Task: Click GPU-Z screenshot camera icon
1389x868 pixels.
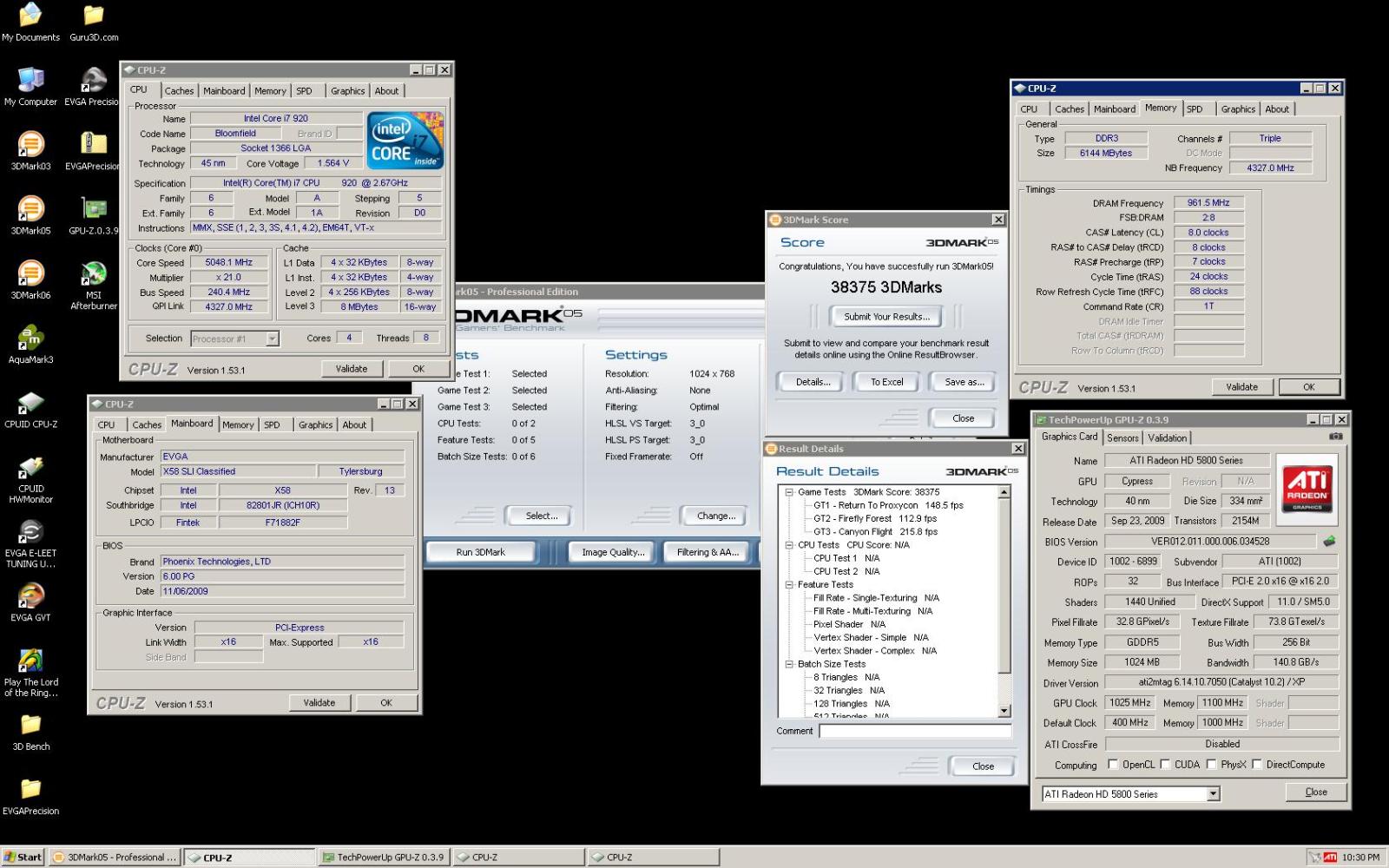Action: (1335, 437)
